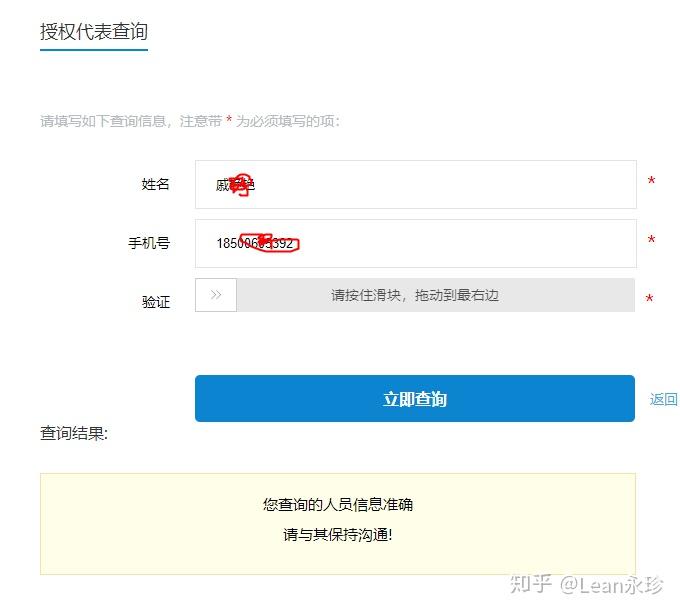Click the red asterisk beside name field
The image size is (680, 612).
coord(651,181)
